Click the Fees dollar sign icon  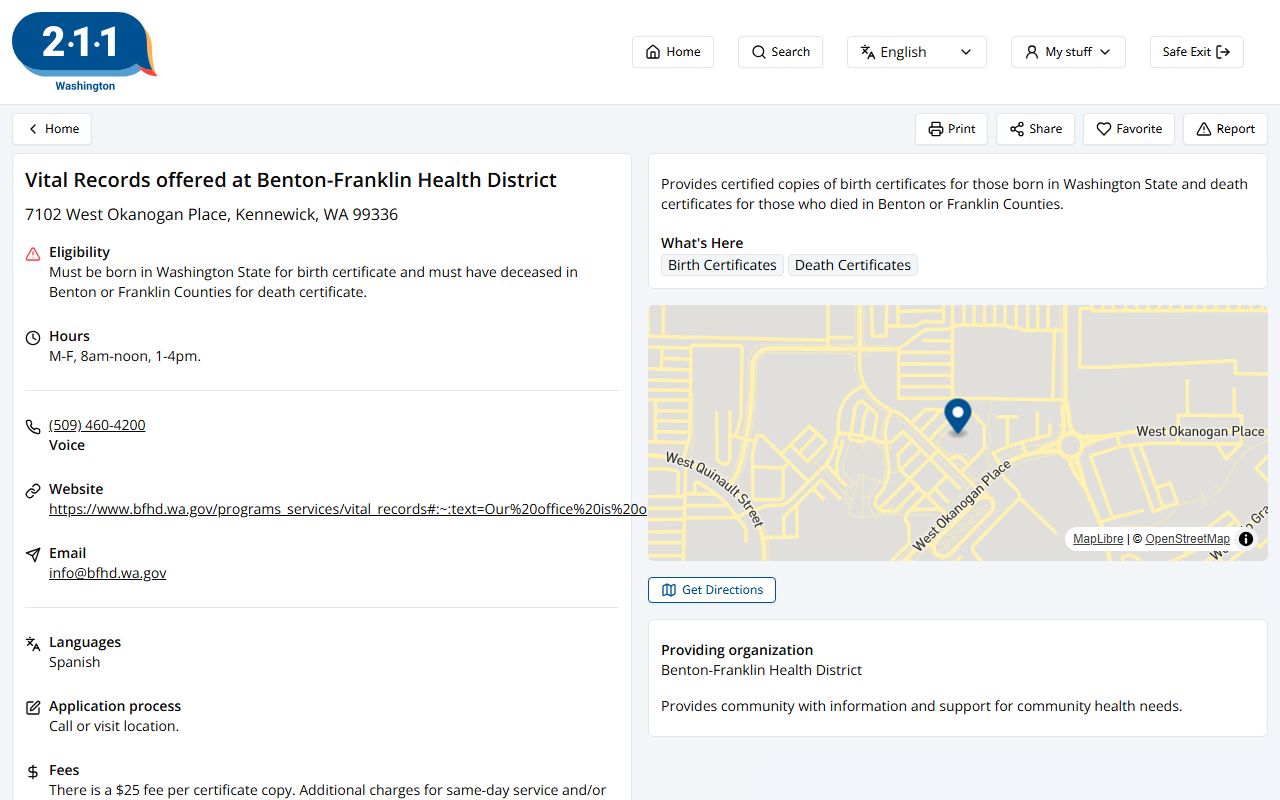[x=33, y=772]
